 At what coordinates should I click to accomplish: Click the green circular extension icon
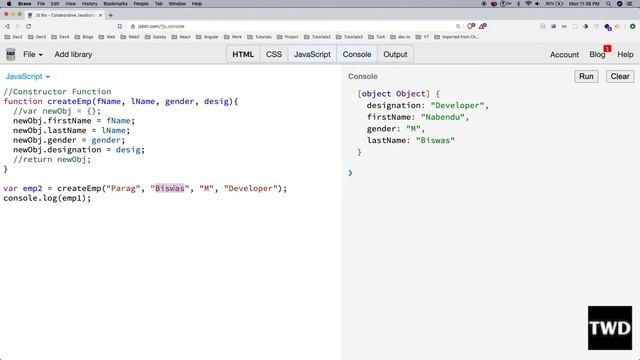(632, 26)
